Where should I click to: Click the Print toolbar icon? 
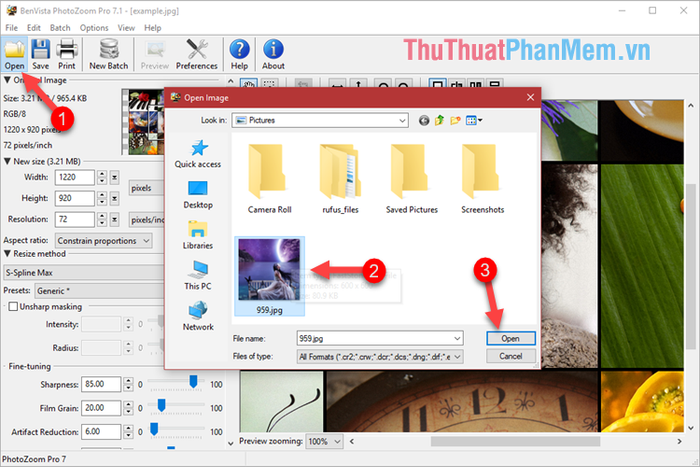(67, 54)
